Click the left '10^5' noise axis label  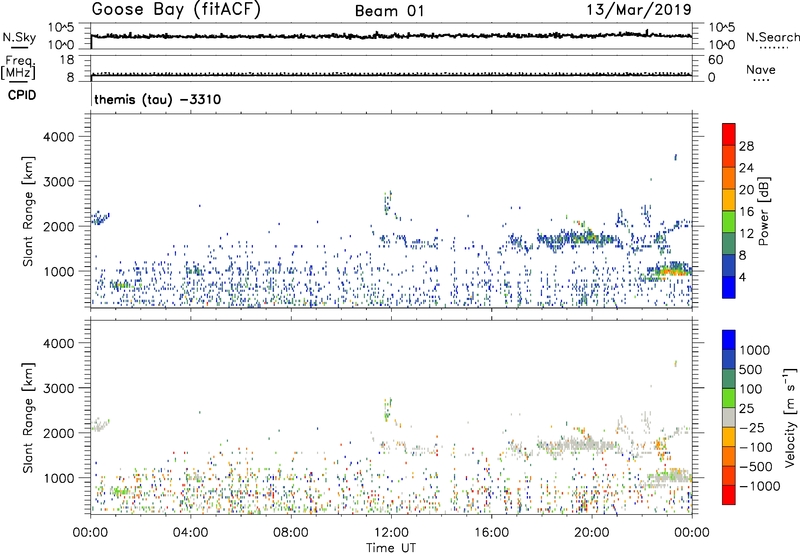[x=61, y=27]
